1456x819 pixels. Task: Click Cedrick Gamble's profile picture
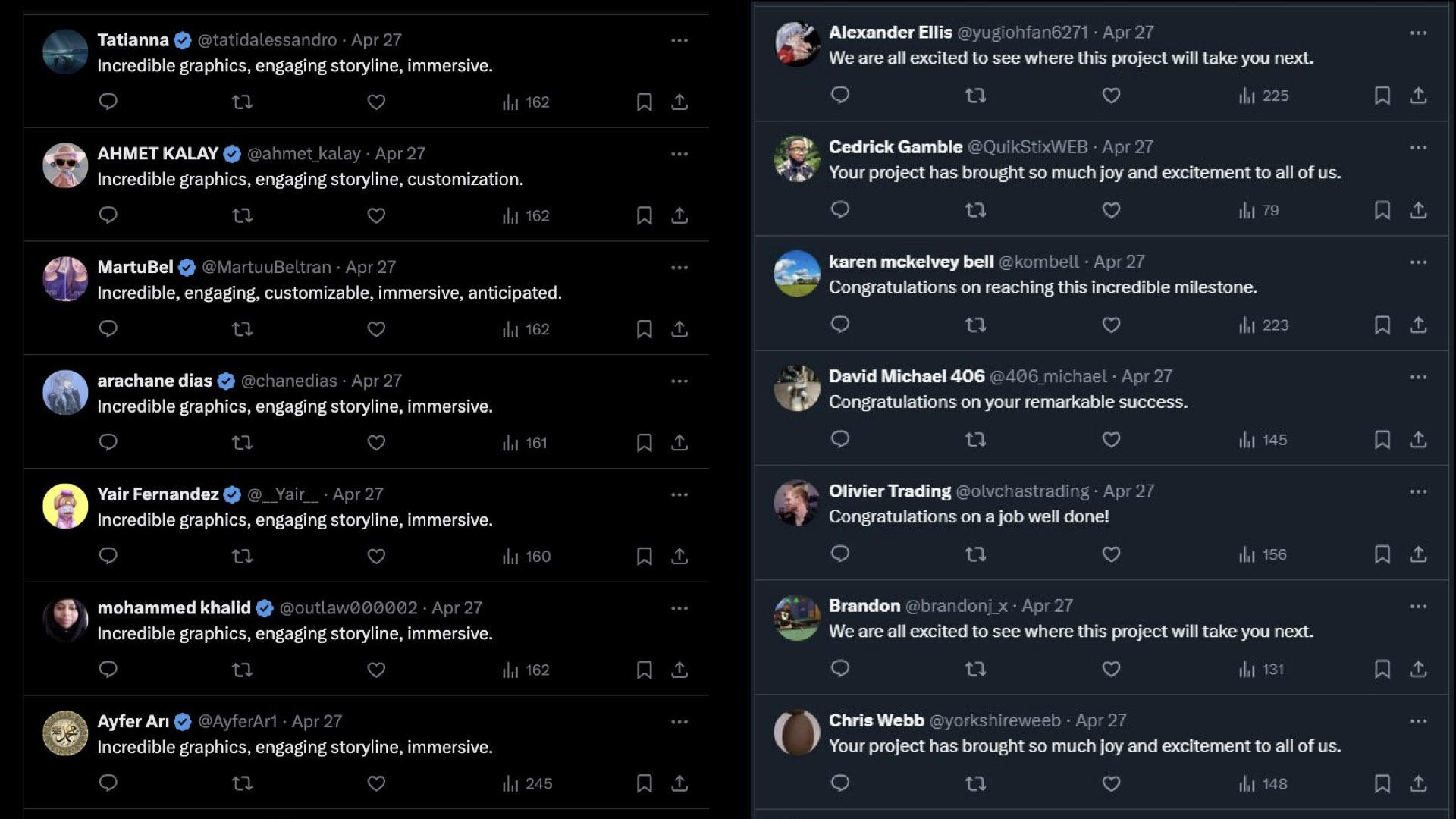796,159
